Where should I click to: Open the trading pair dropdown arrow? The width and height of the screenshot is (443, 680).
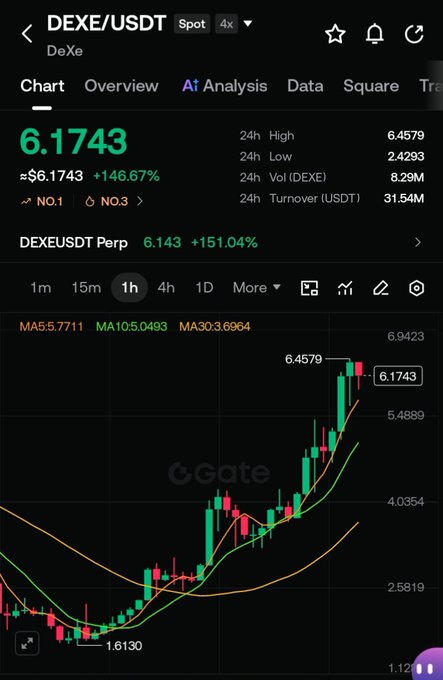coord(248,23)
